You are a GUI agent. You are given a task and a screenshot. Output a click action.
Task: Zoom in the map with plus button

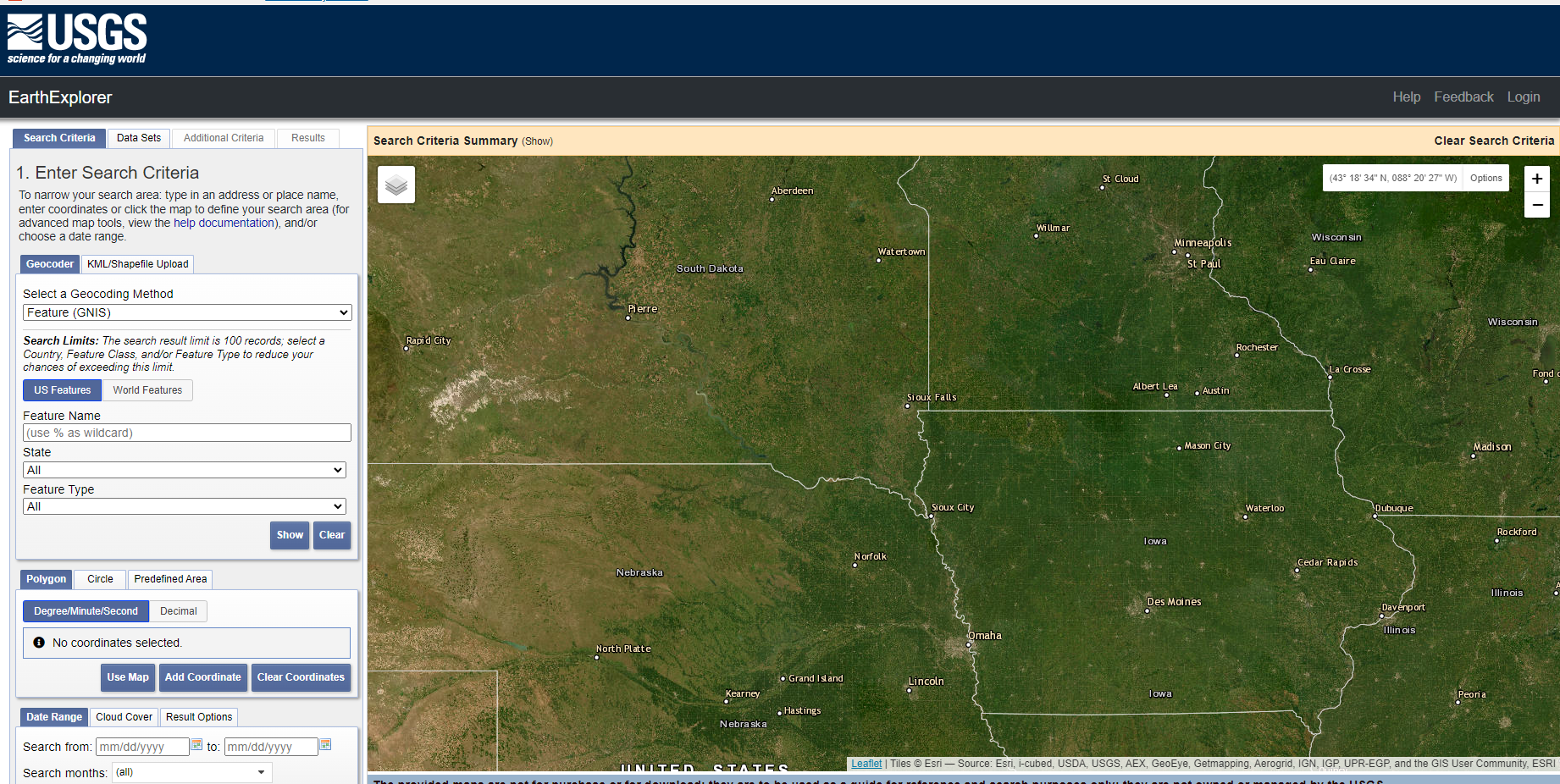(x=1537, y=179)
